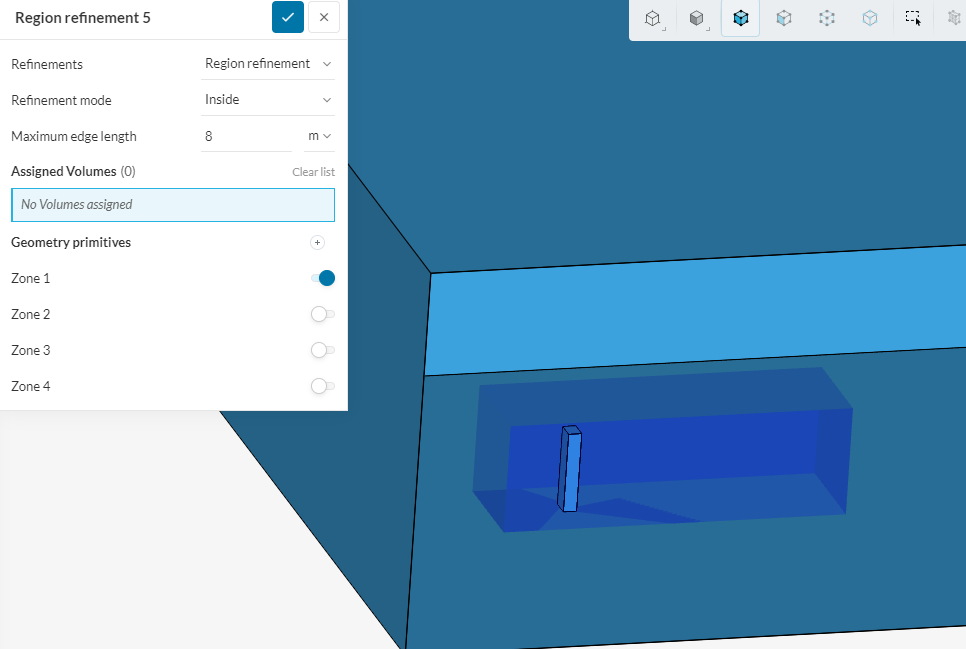
Task: Activate the face selection mode icon
Action: (x=784, y=18)
